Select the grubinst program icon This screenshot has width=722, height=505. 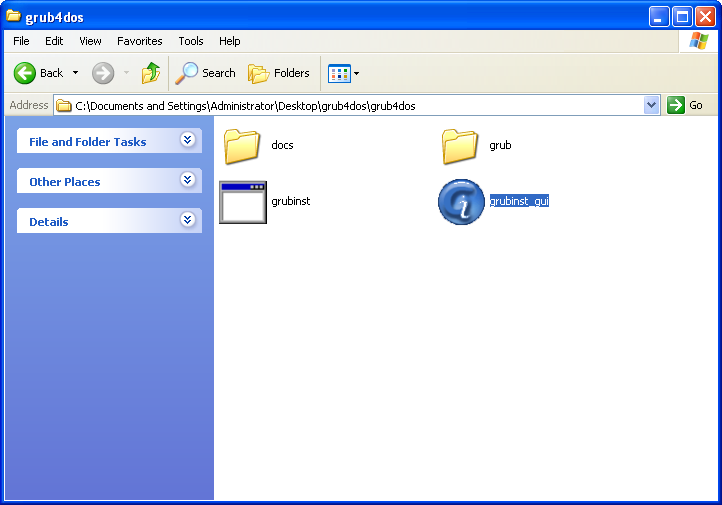(243, 202)
